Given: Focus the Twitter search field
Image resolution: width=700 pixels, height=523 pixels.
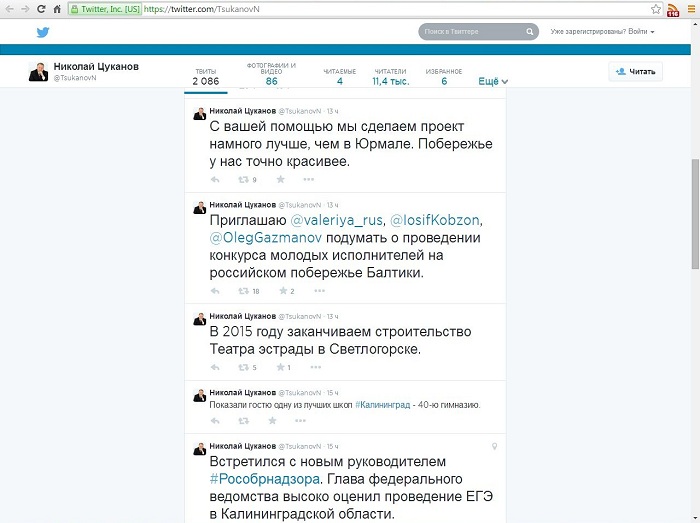Looking at the screenshot, I should [x=473, y=32].
